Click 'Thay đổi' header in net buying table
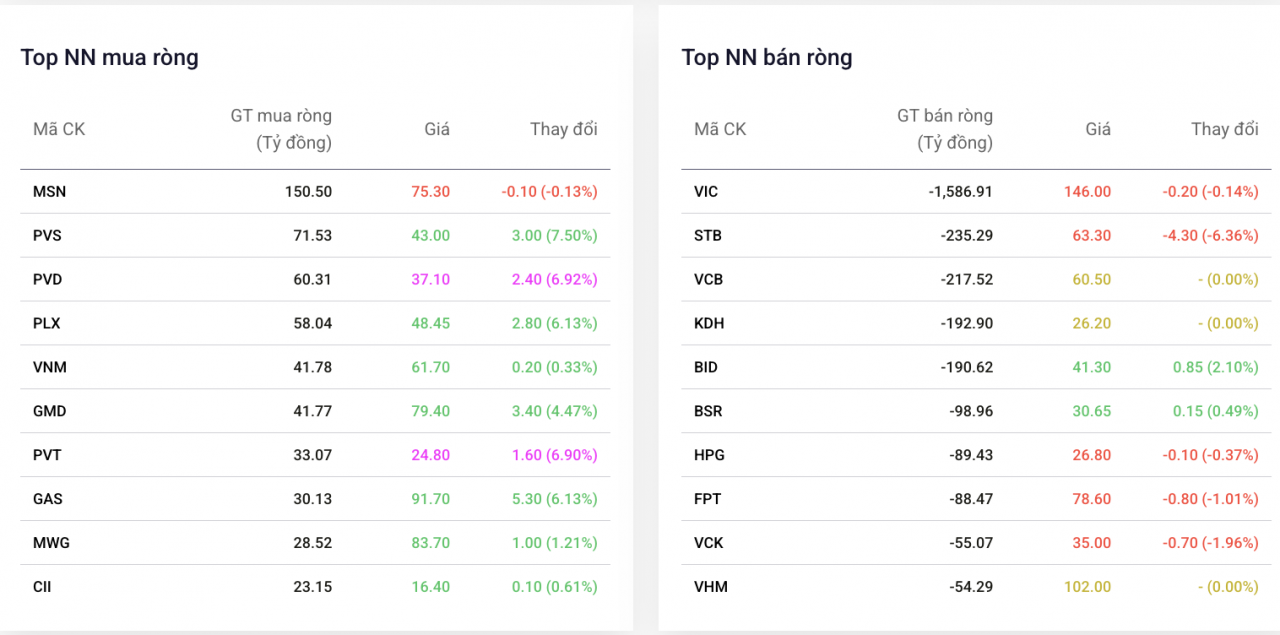Screen dimensions: 1280x635 tap(563, 129)
